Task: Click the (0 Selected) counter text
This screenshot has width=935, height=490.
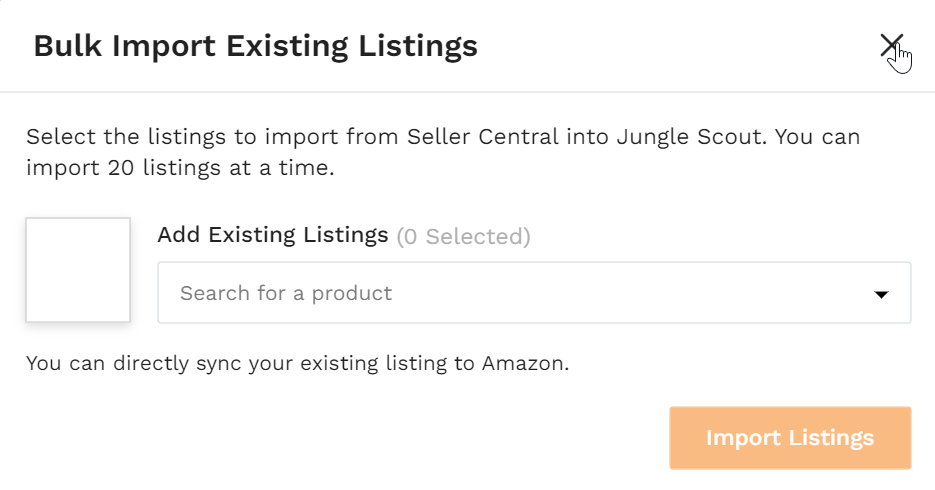Action: (463, 237)
